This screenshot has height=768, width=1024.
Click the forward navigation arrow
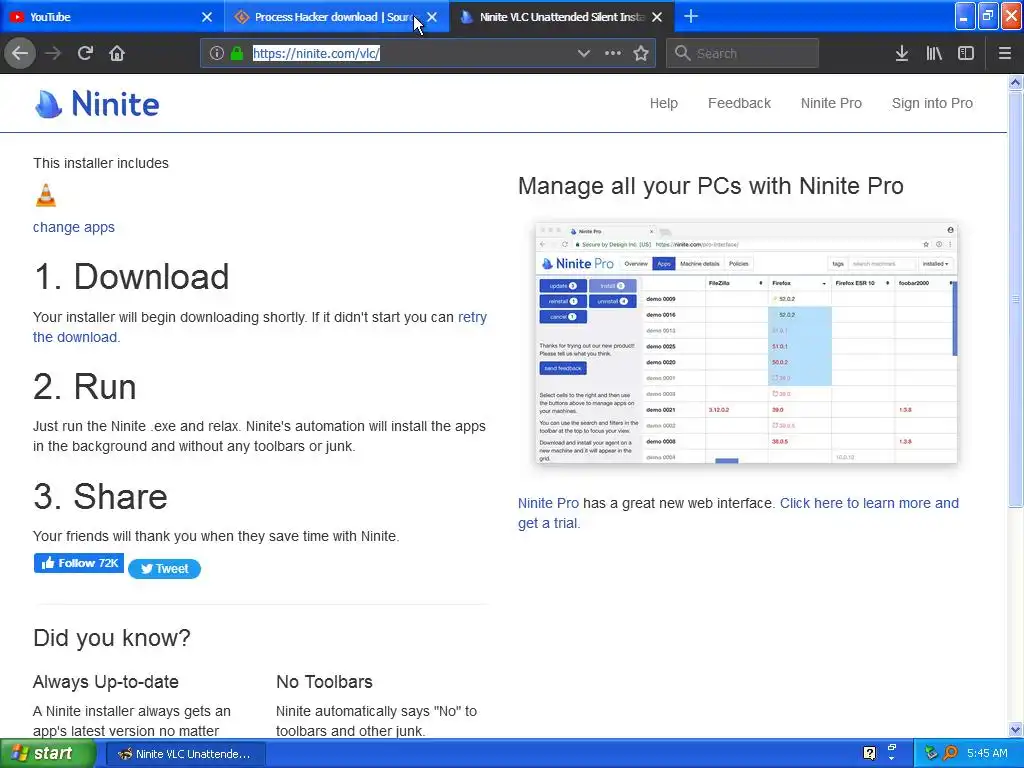click(x=53, y=54)
